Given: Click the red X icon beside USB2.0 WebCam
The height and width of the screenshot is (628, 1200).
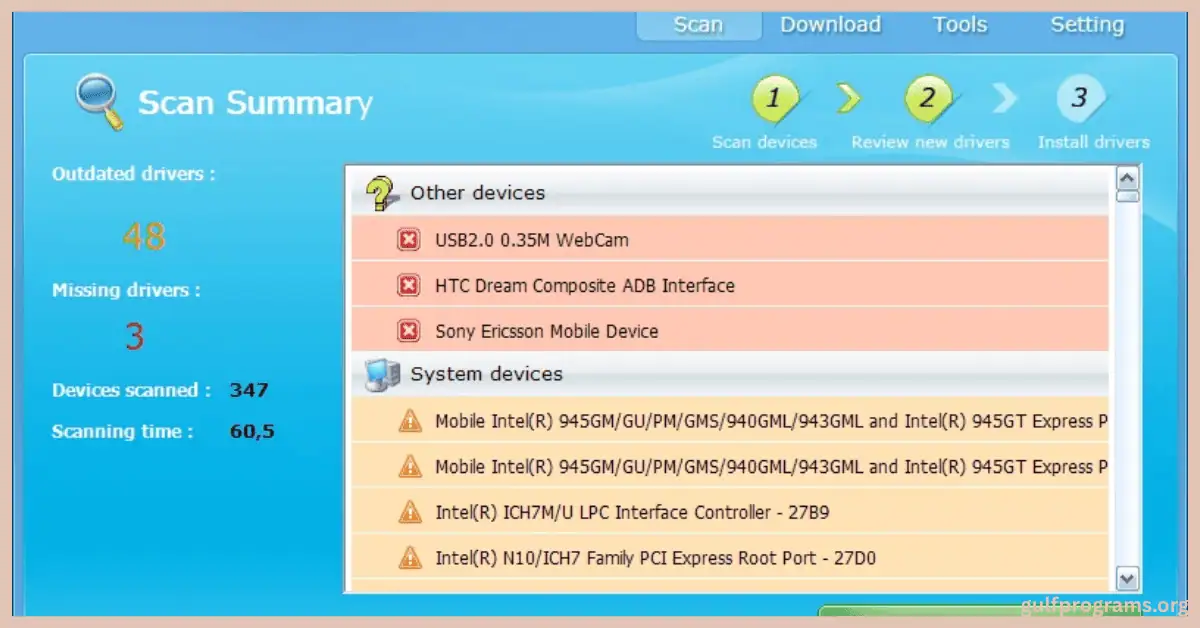Looking at the screenshot, I should pyautogui.click(x=408, y=240).
